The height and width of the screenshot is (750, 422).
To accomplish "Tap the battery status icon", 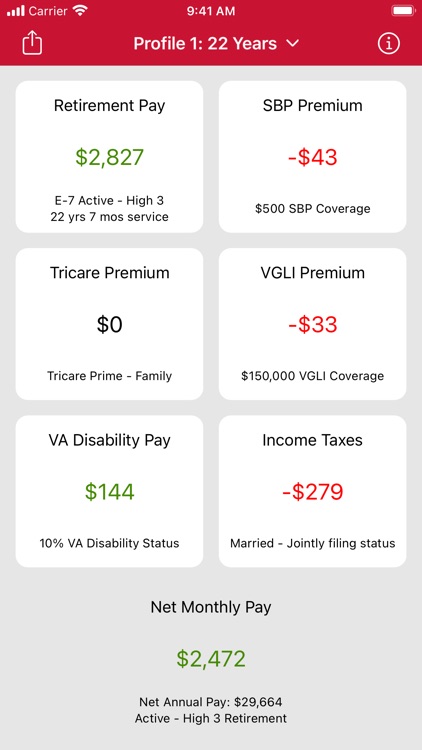I will [x=403, y=11].
